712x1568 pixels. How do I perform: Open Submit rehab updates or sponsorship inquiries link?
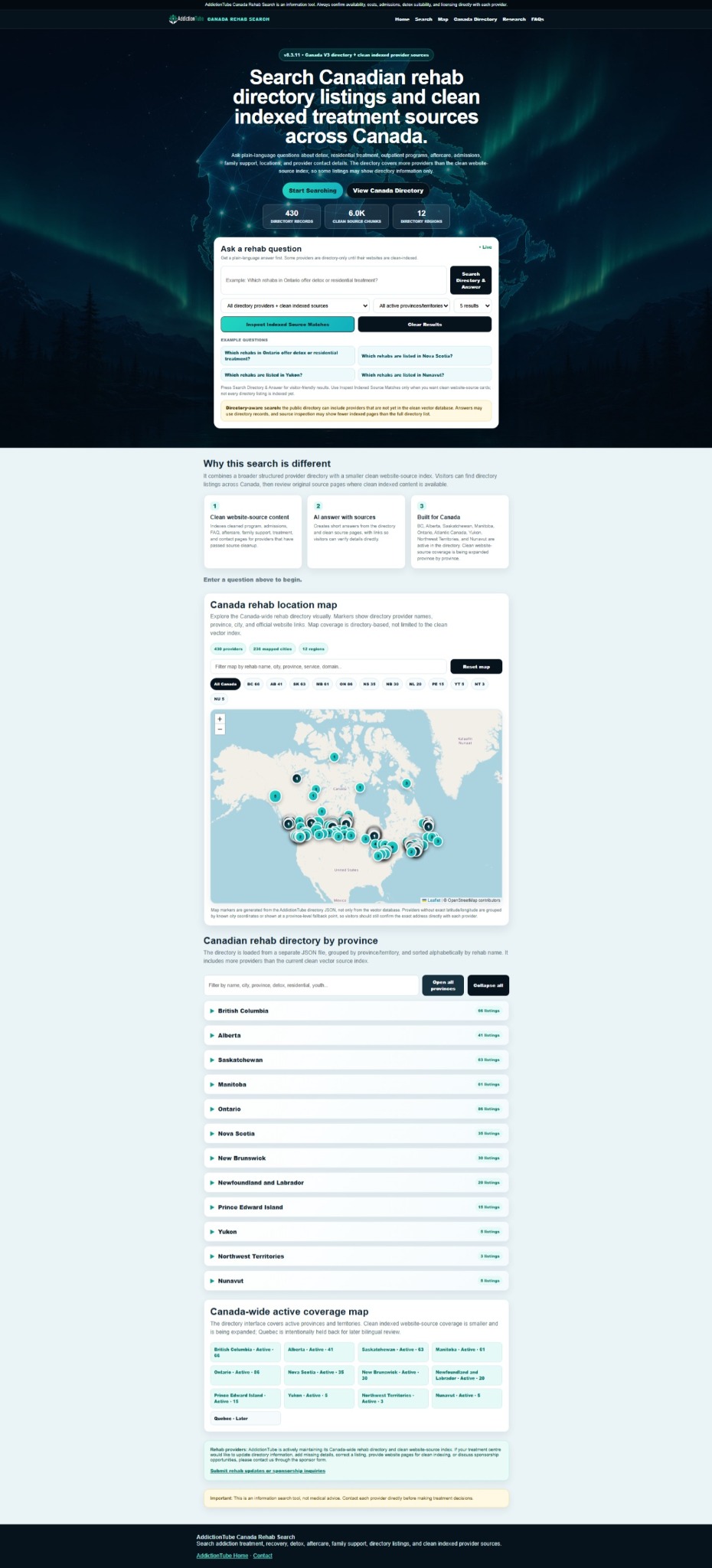[x=268, y=1471]
